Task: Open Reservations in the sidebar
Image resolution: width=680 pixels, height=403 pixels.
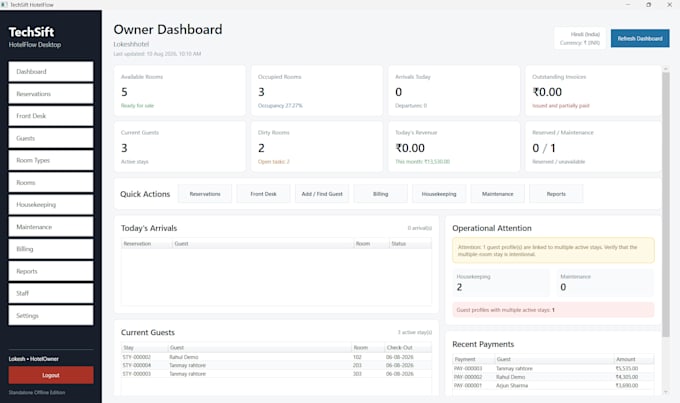Action: tap(51, 94)
